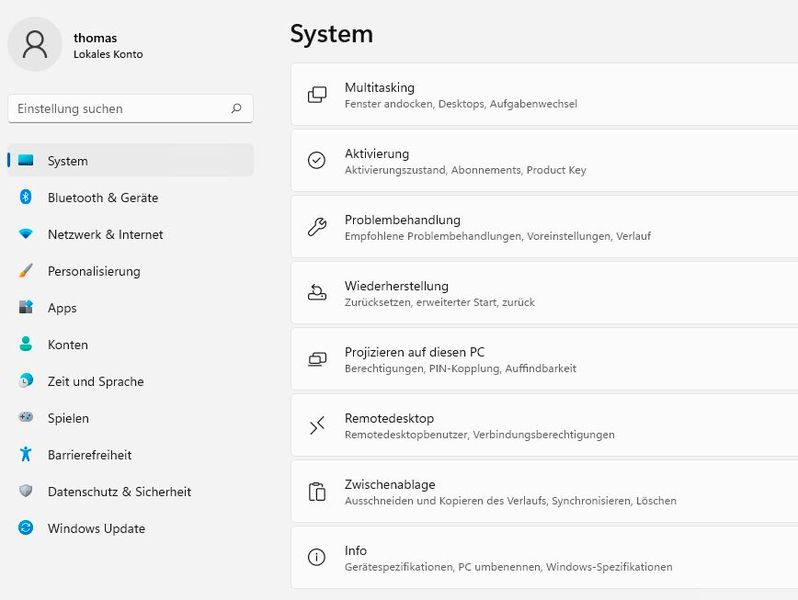Click the paintbrush Personalisierung icon
Screen dimensions: 798x600
point(25,270)
